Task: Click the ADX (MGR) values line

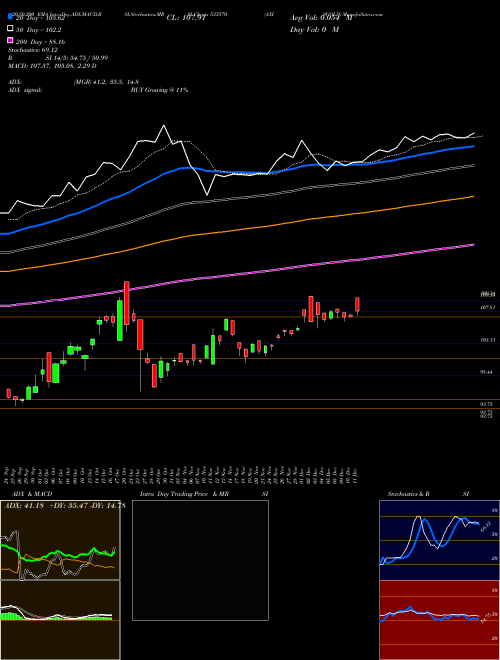Action: click(106, 82)
